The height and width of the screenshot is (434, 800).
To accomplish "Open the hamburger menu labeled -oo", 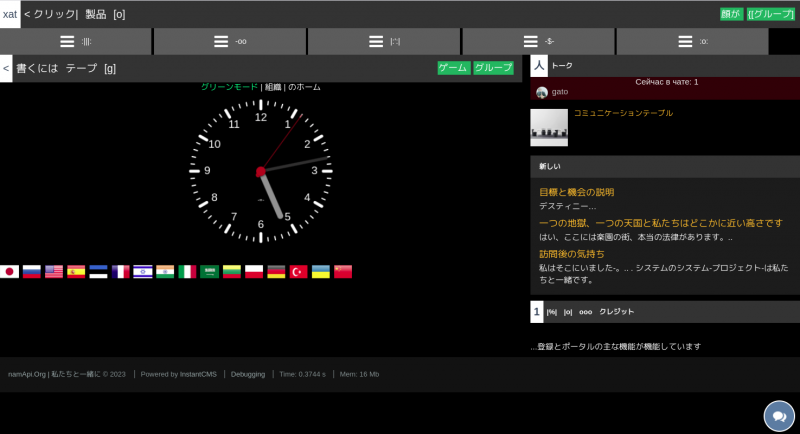I will click(230, 41).
